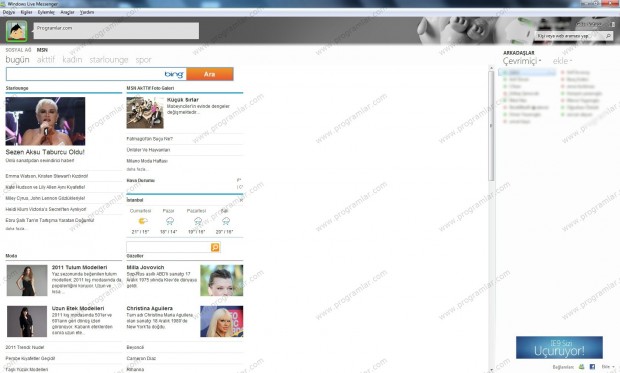Open the Miley Cyrus, John Lennon headline

tap(45, 198)
